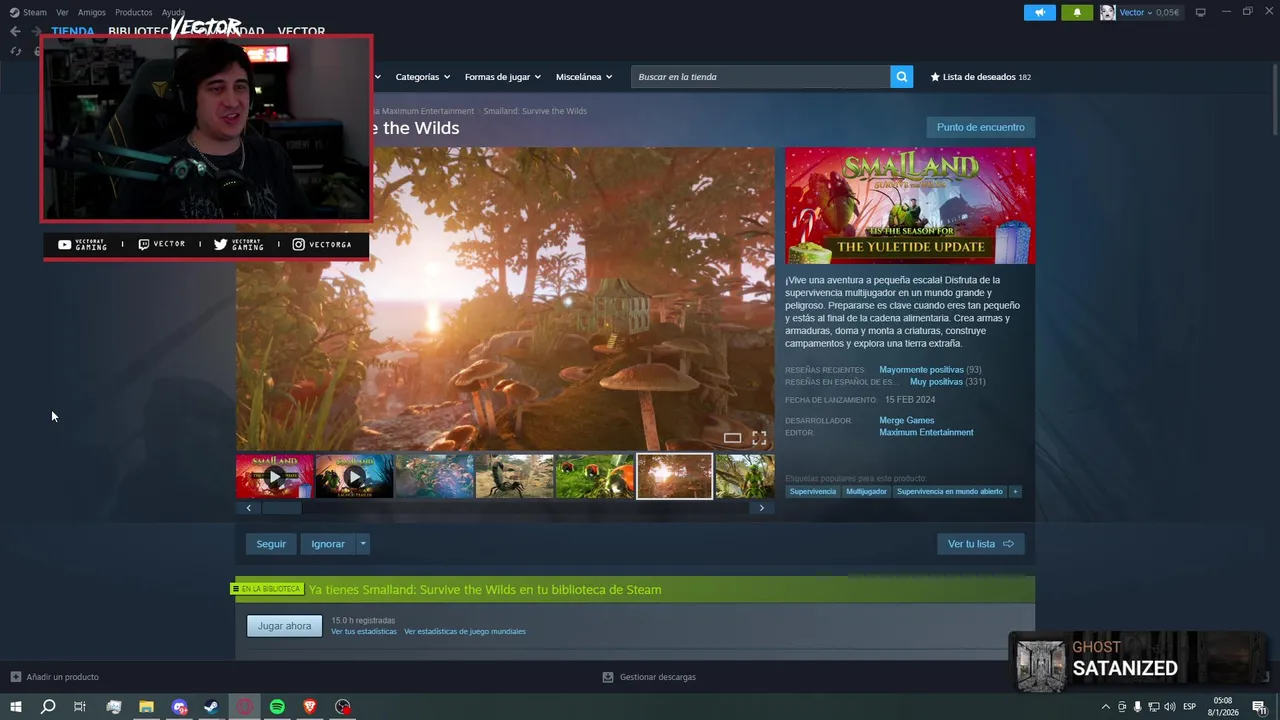Select the highlighted sunset screenshot thumbnail
Screen dimensions: 1280x720
pyautogui.click(x=675, y=477)
